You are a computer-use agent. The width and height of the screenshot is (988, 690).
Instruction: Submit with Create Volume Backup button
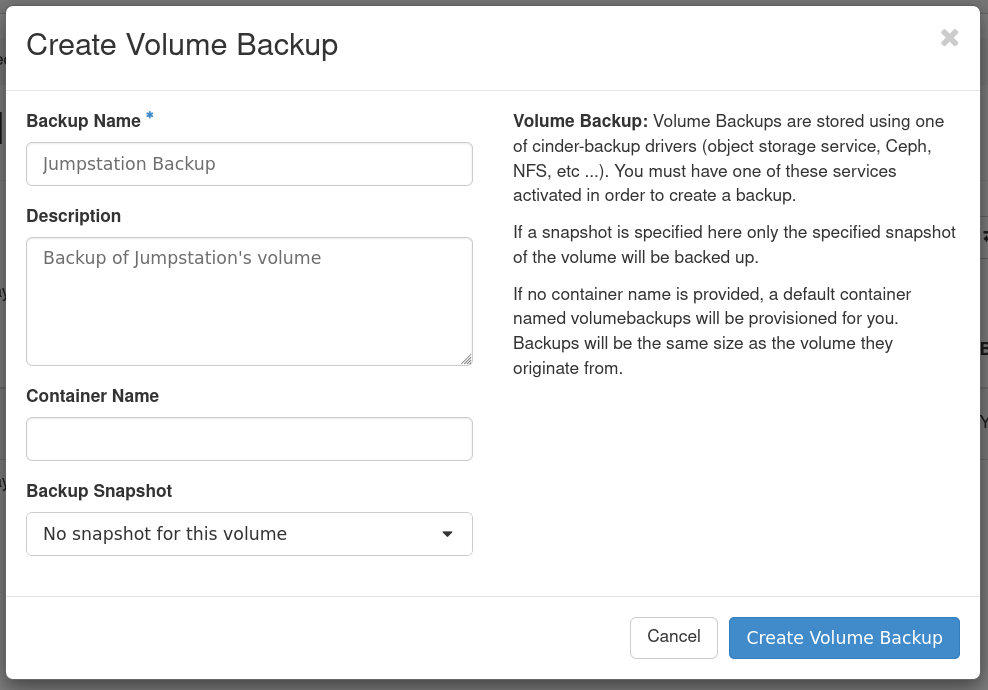(x=843, y=638)
